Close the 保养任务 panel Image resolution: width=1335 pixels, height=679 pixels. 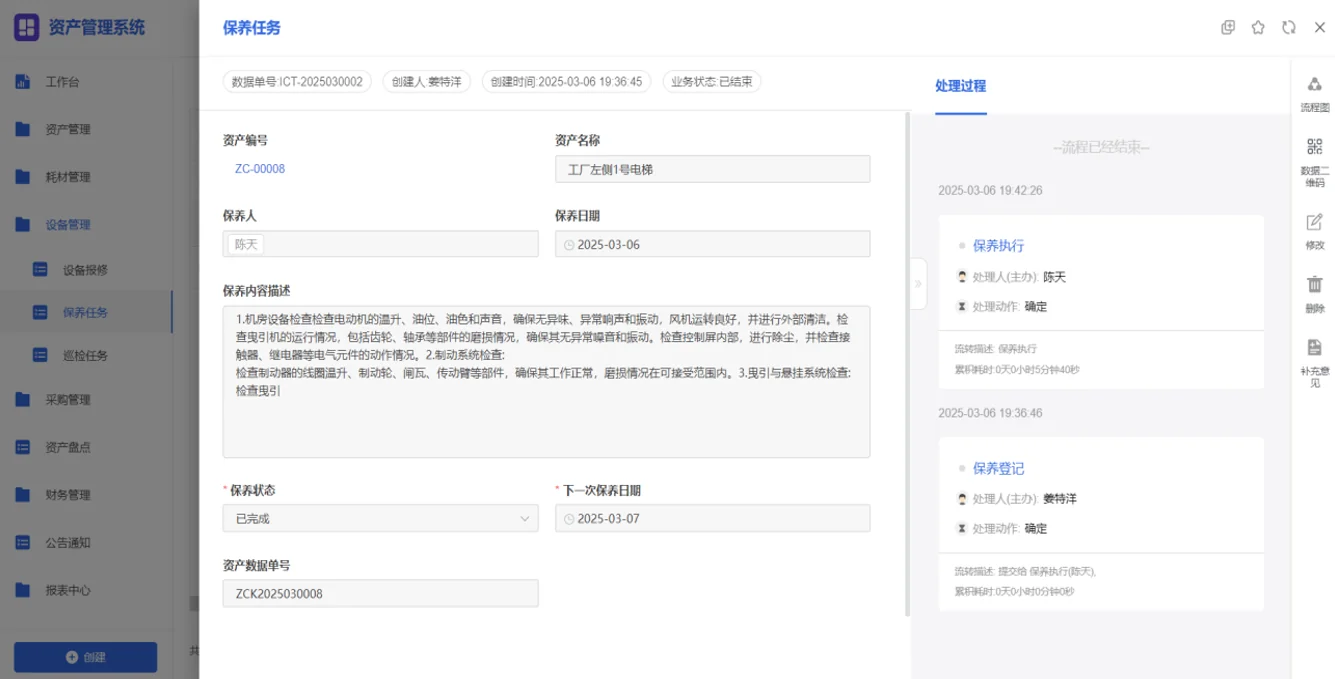click(x=1320, y=28)
